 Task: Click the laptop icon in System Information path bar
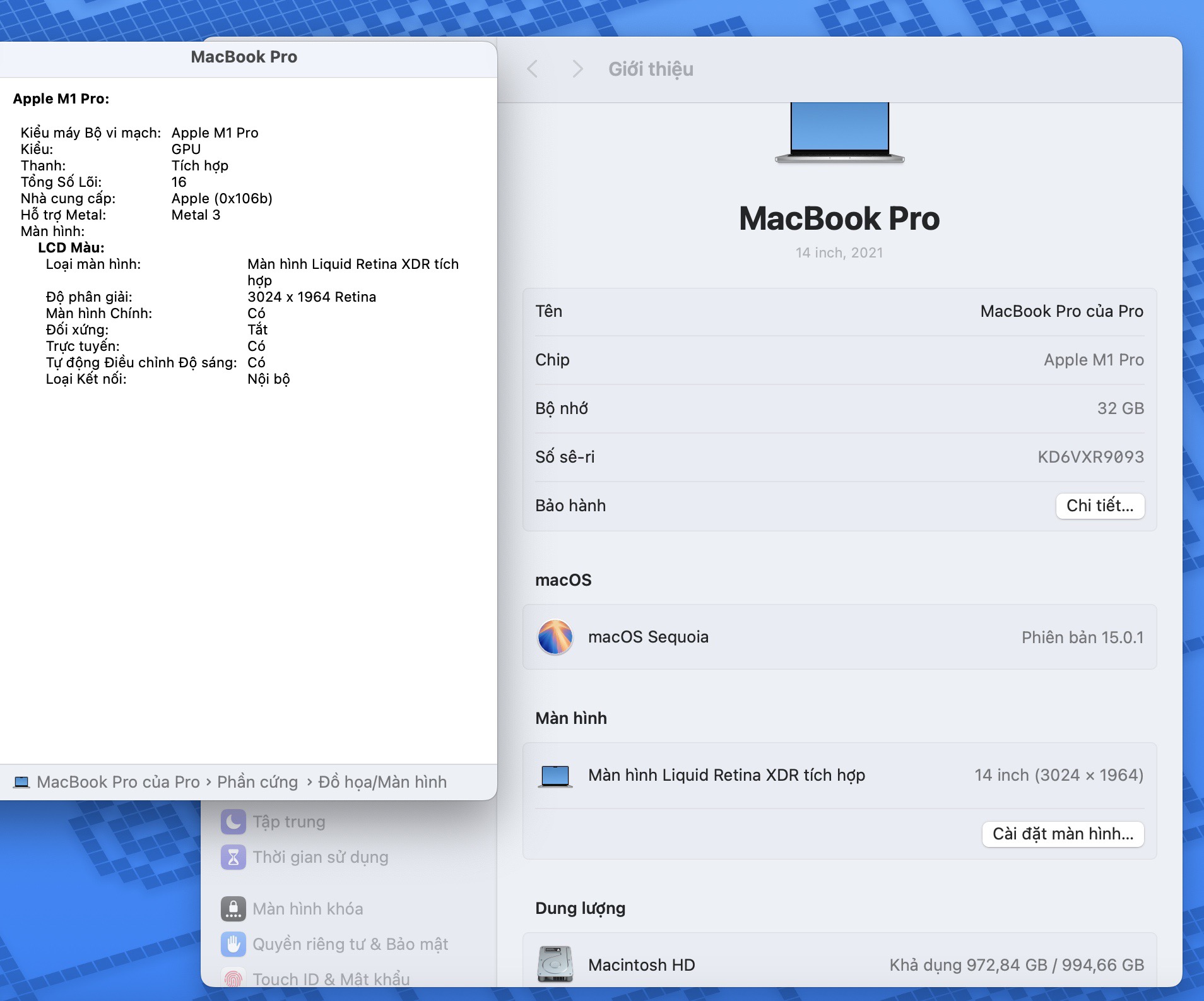(21, 782)
